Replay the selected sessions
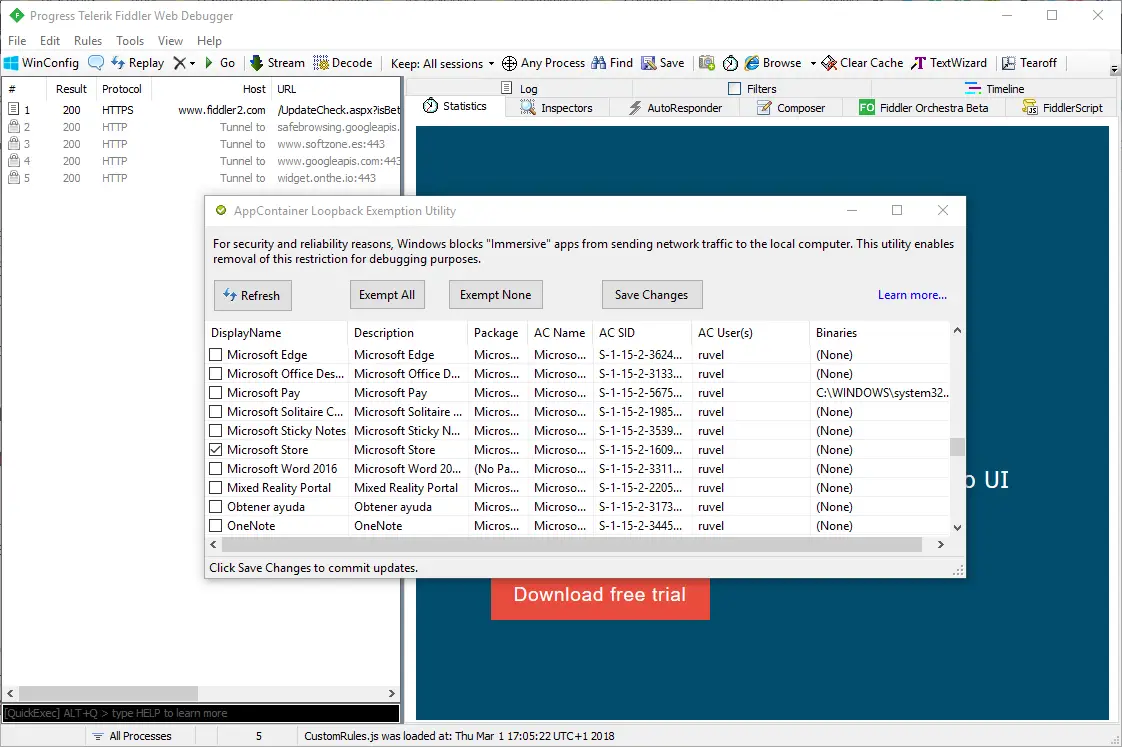 click(x=137, y=63)
